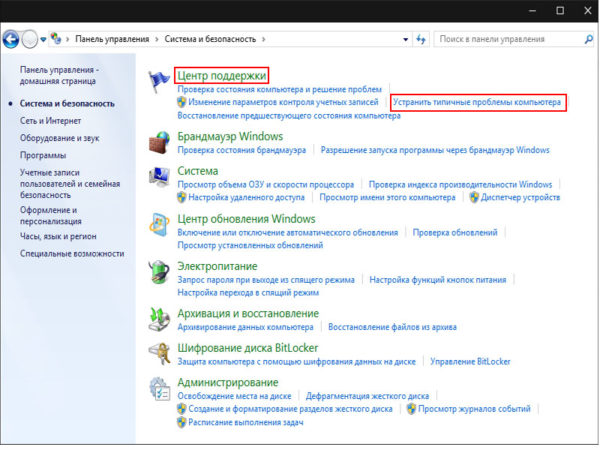The width and height of the screenshot is (600, 450).
Task: Click the Брандмауэр Windows brick wall icon
Action: pos(158,142)
